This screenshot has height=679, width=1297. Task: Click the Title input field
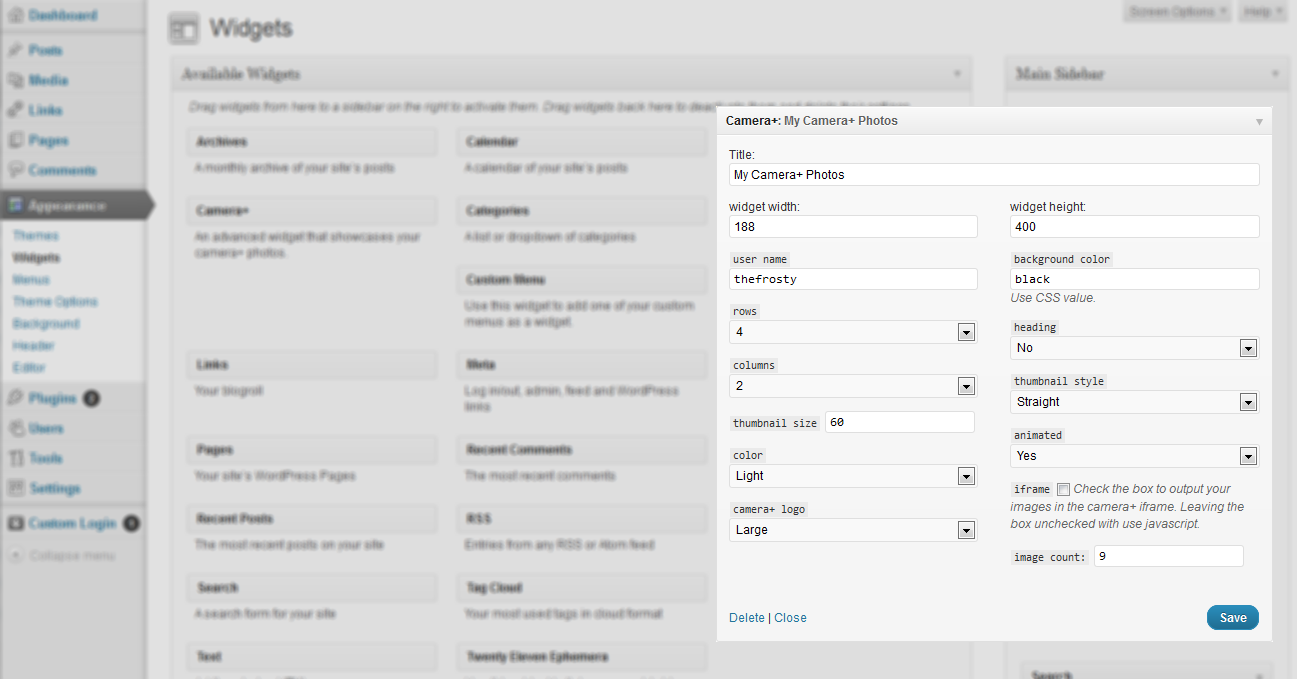tap(994, 174)
